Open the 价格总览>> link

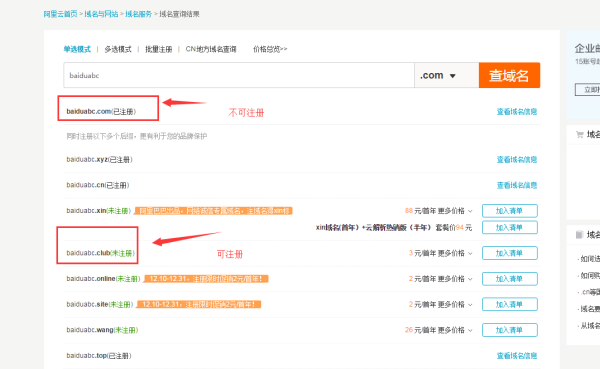(x=270, y=49)
